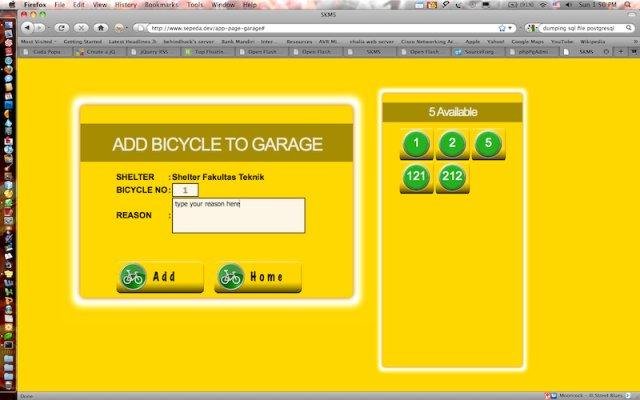
Task: Switch to the SourceForg tab
Action: point(478,52)
